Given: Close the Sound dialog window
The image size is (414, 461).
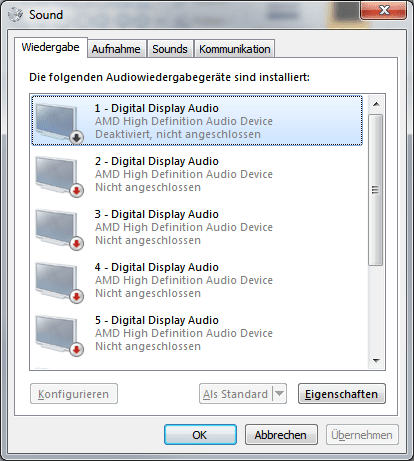Looking at the screenshot, I should [x=383, y=10].
